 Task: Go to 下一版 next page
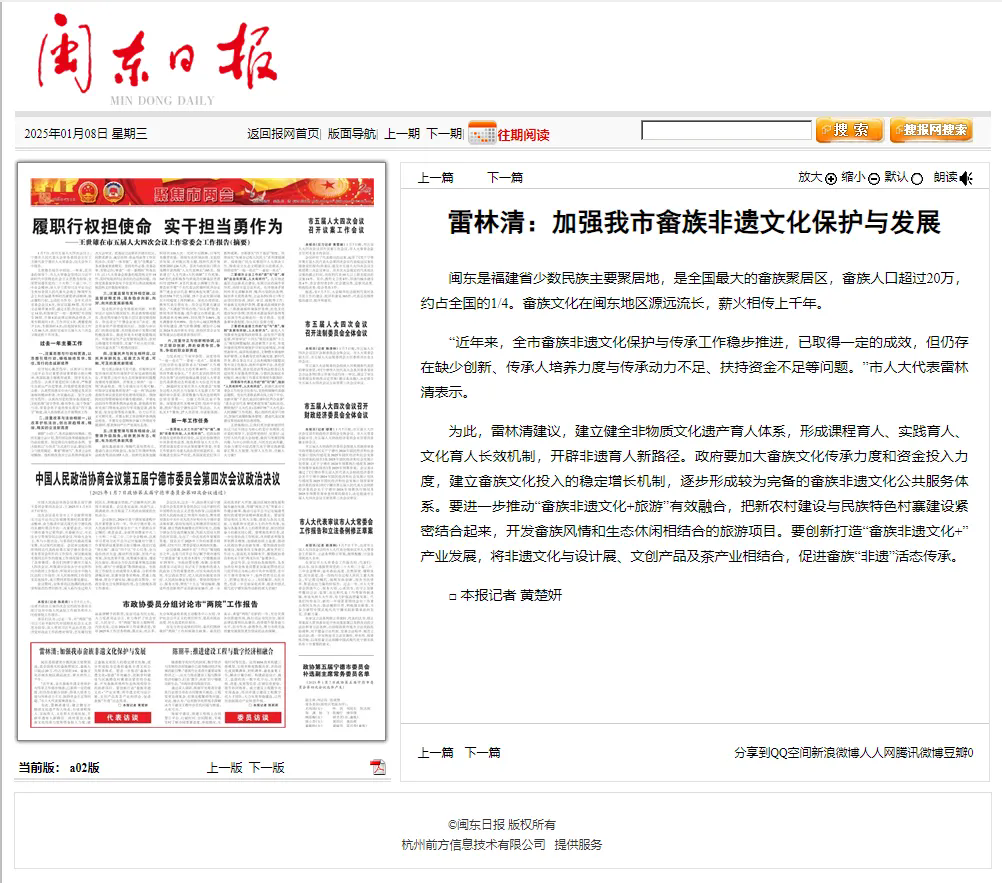pyautogui.click(x=266, y=767)
